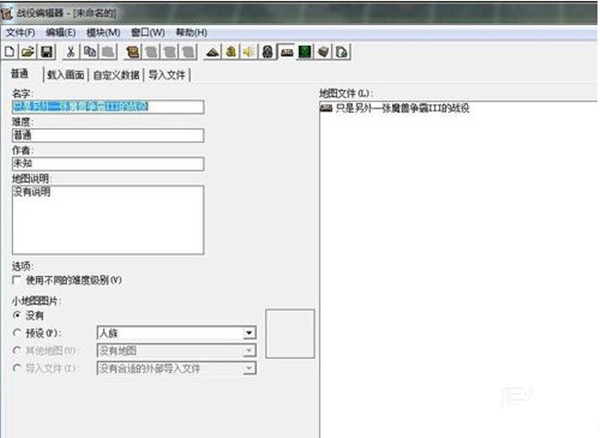The width and height of the screenshot is (600, 438).
Task: Open the 编辑(E) menu
Action: coord(60,33)
